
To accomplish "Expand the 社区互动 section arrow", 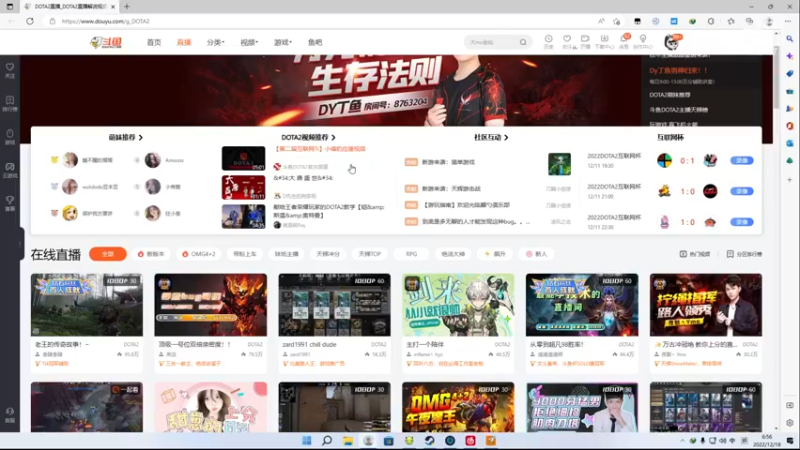I will tap(506, 137).
